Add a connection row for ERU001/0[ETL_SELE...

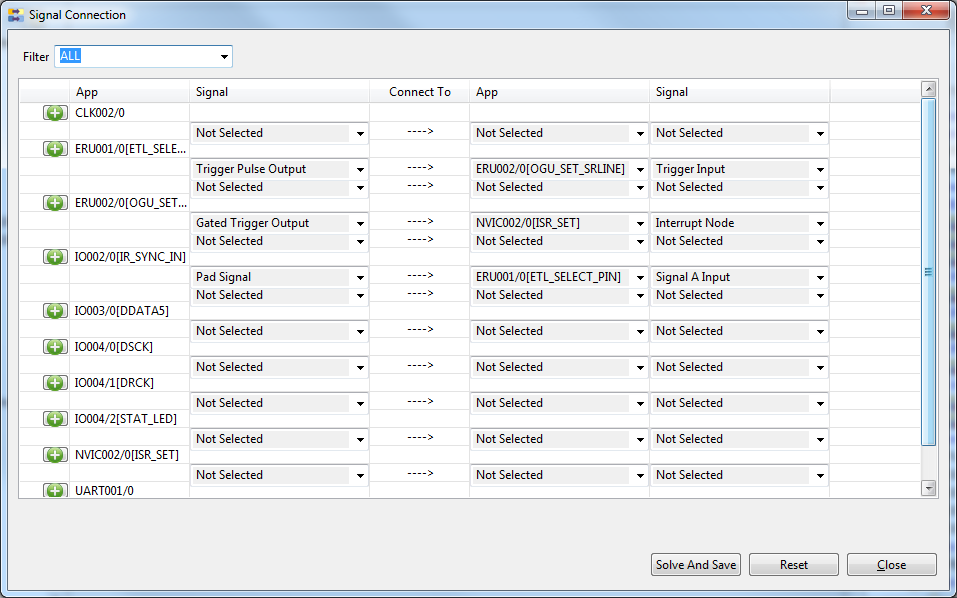click(x=55, y=149)
